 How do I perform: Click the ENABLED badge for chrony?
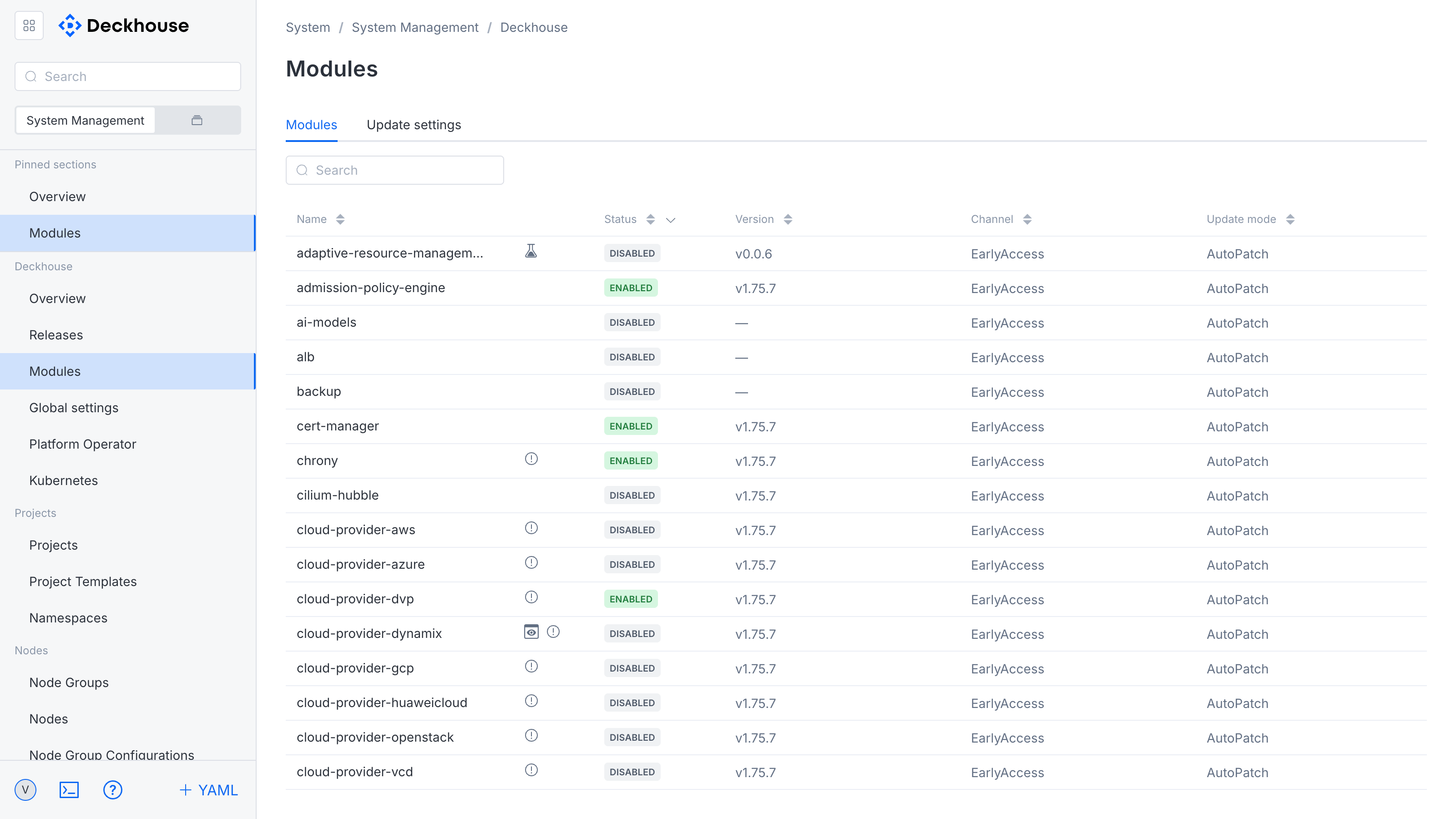point(631,460)
